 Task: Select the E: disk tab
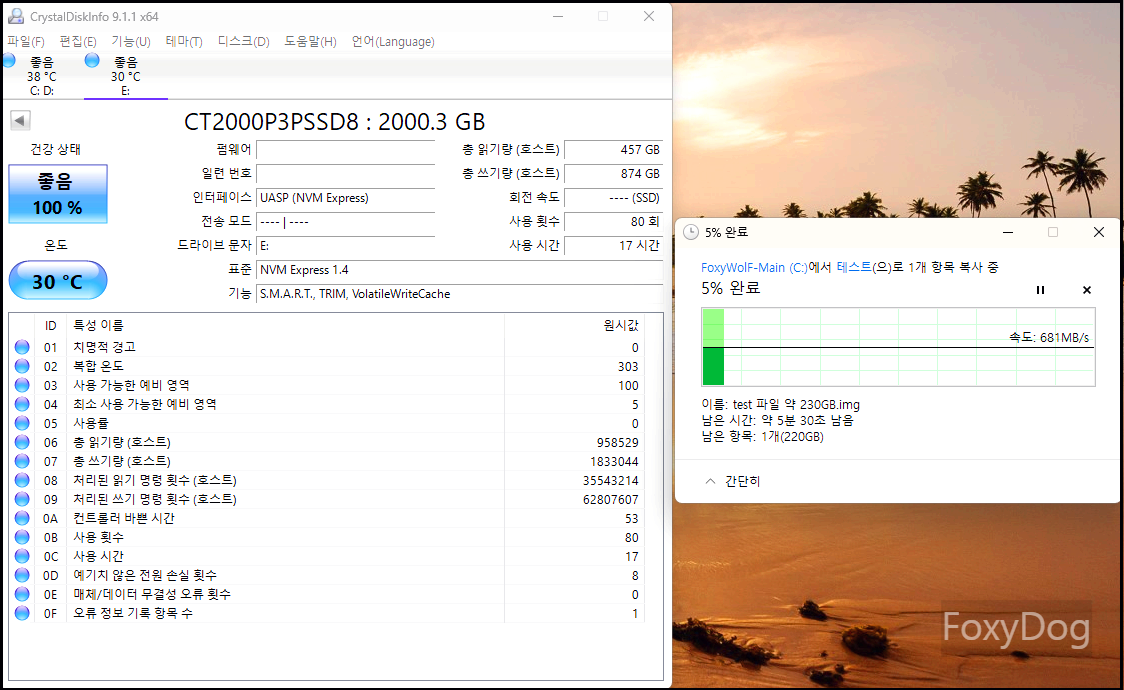(x=125, y=76)
